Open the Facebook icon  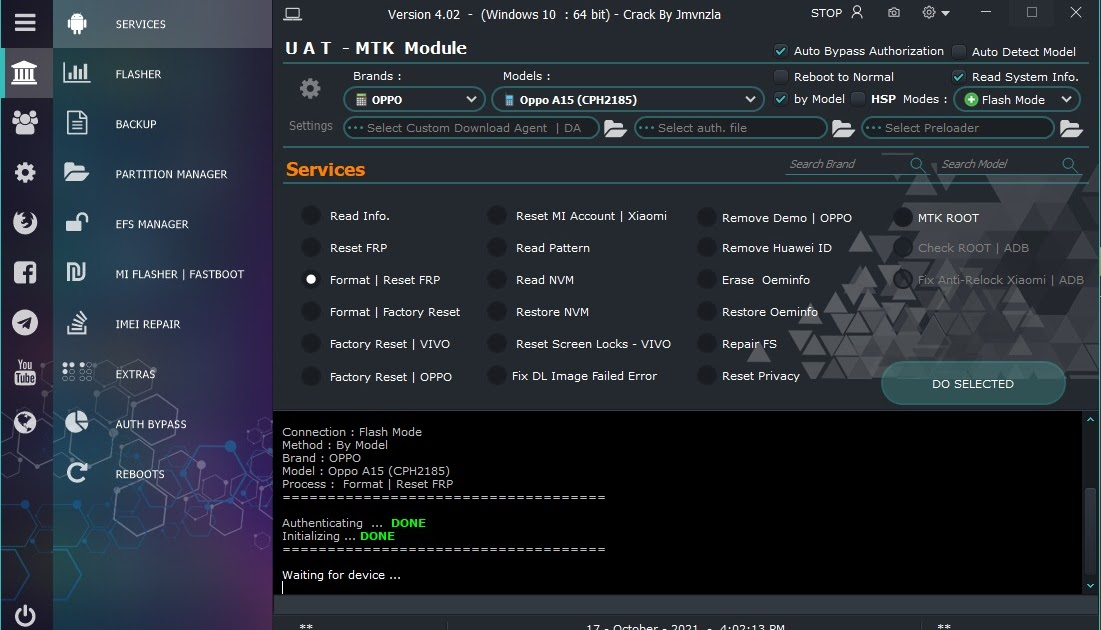point(25,272)
